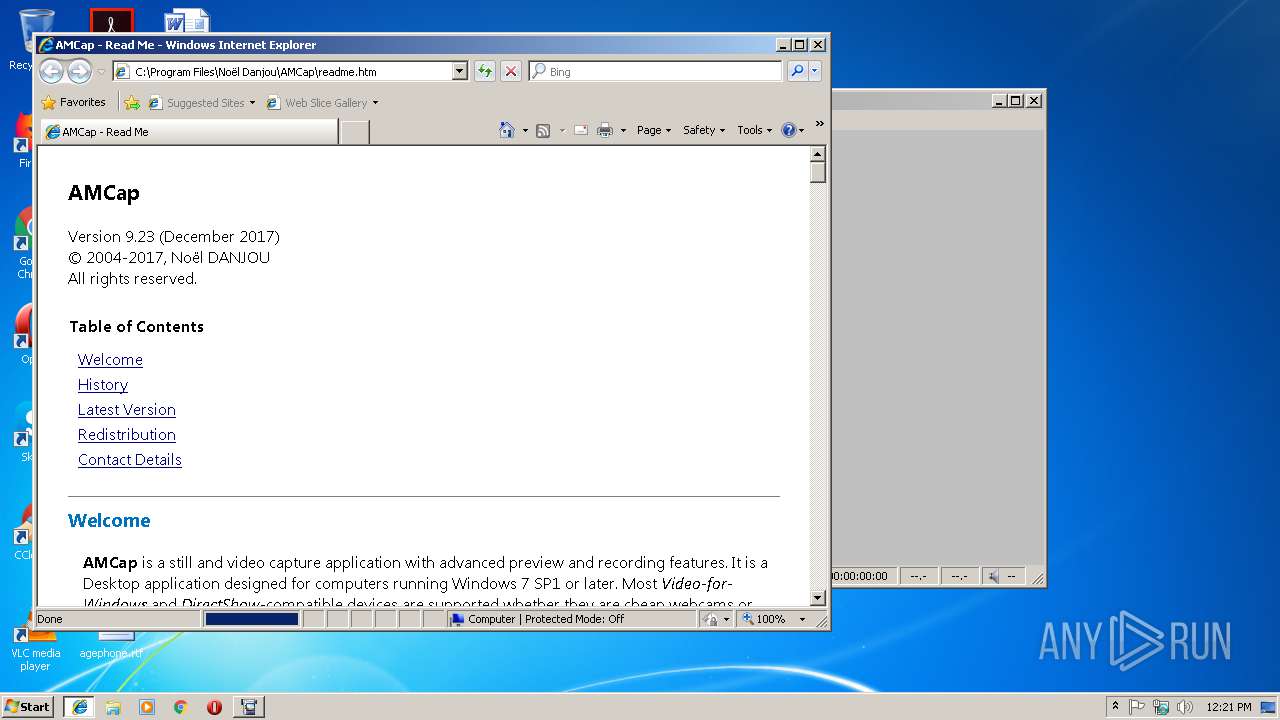Open the Home icon in command bar

point(507,130)
